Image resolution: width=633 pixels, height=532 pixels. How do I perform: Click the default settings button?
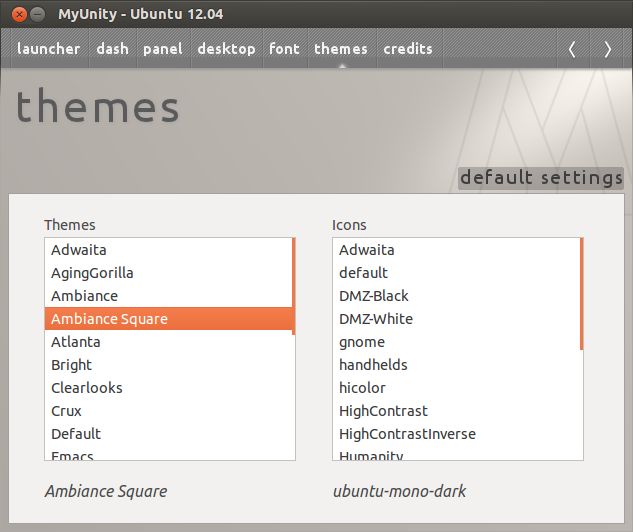pyautogui.click(x=541, y=178)
